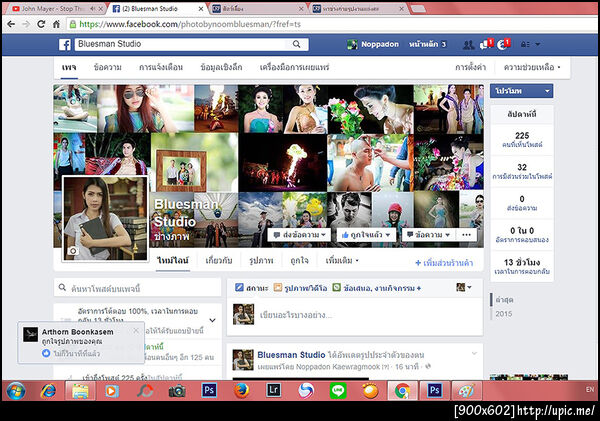This screenshot has height=421, width=600.
Task: Open Bluesman Studio post author link
Action: 291,355
